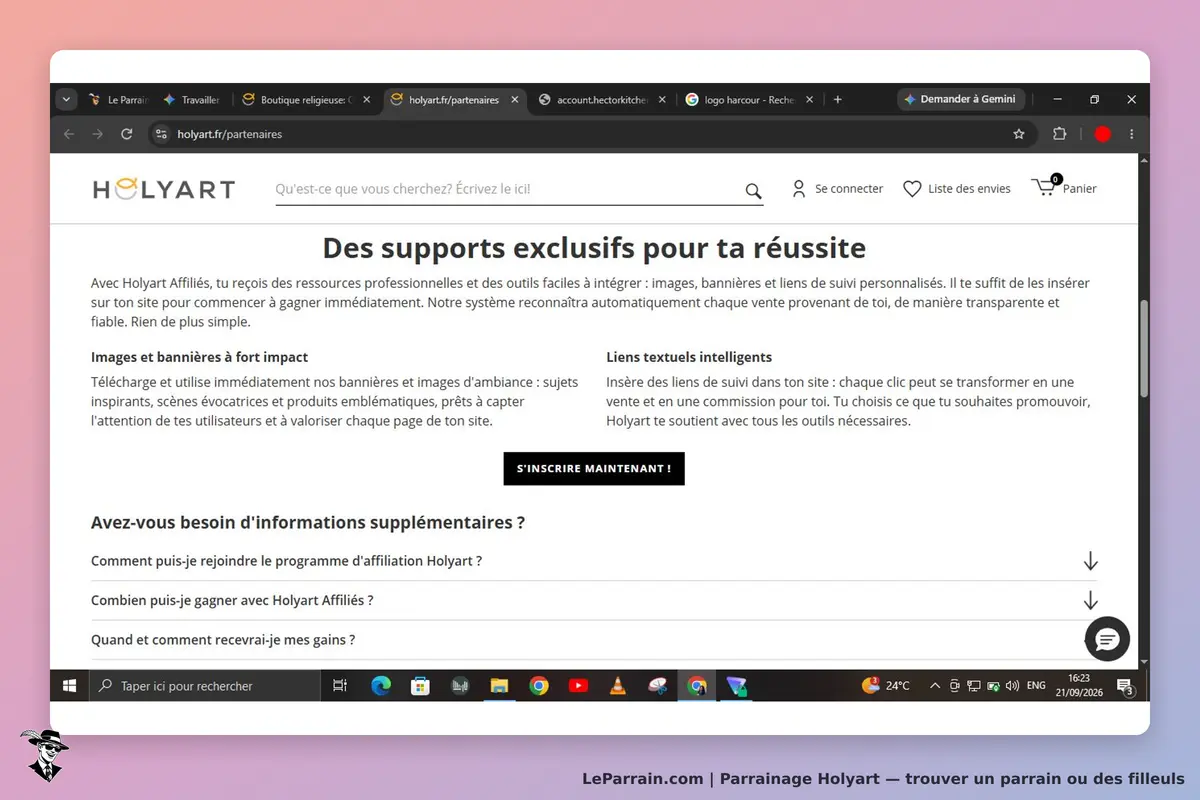
Task: Reload the page with the refresh icon
Action: (x=126, y=134)
